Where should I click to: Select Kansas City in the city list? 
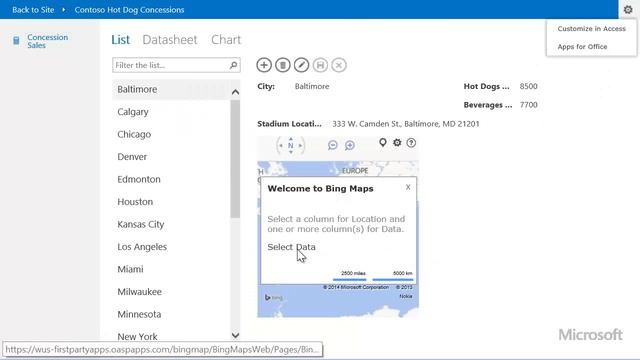point(171,224)
